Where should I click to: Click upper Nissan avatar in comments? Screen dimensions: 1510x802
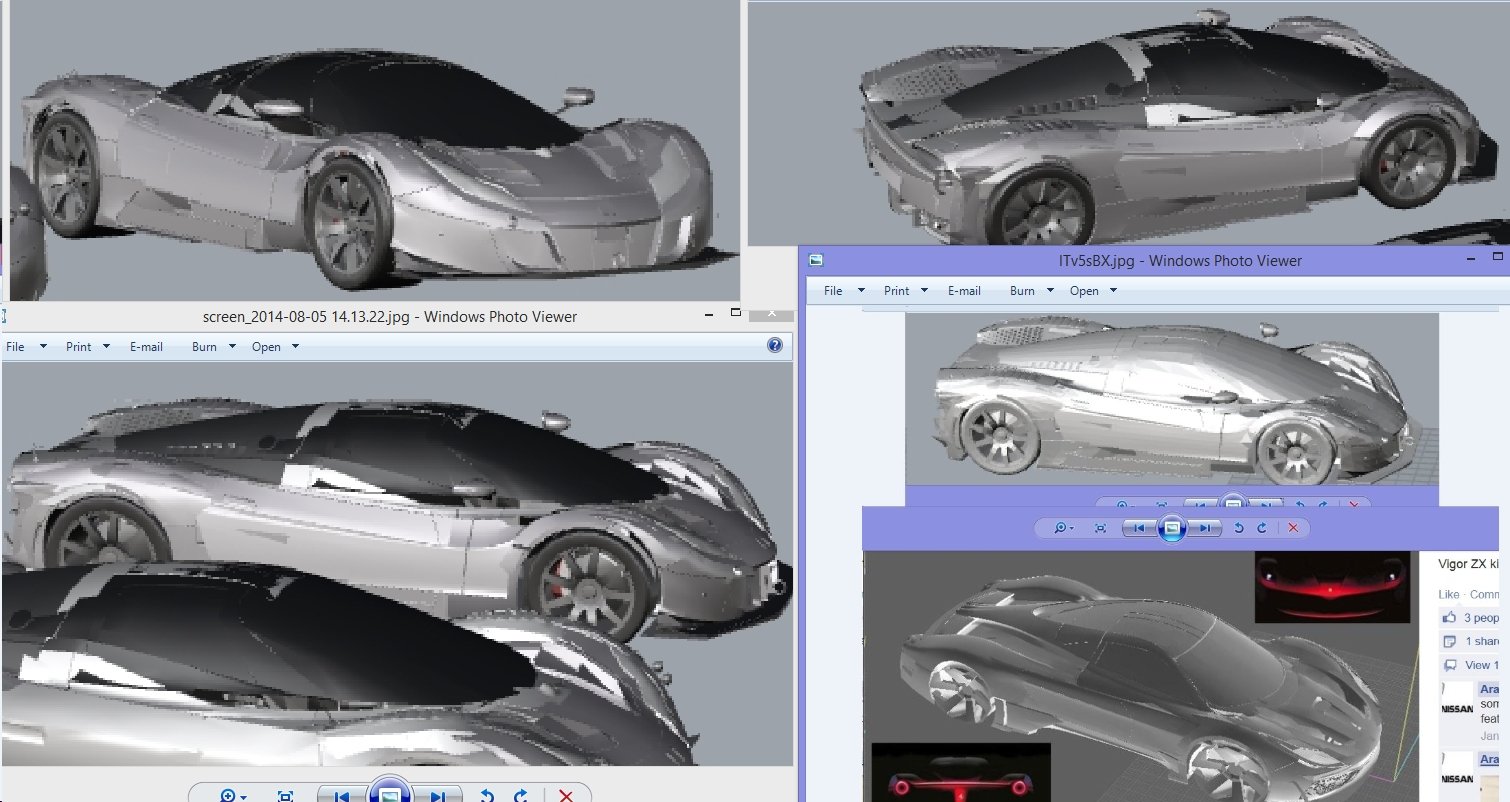[1457, 709]
